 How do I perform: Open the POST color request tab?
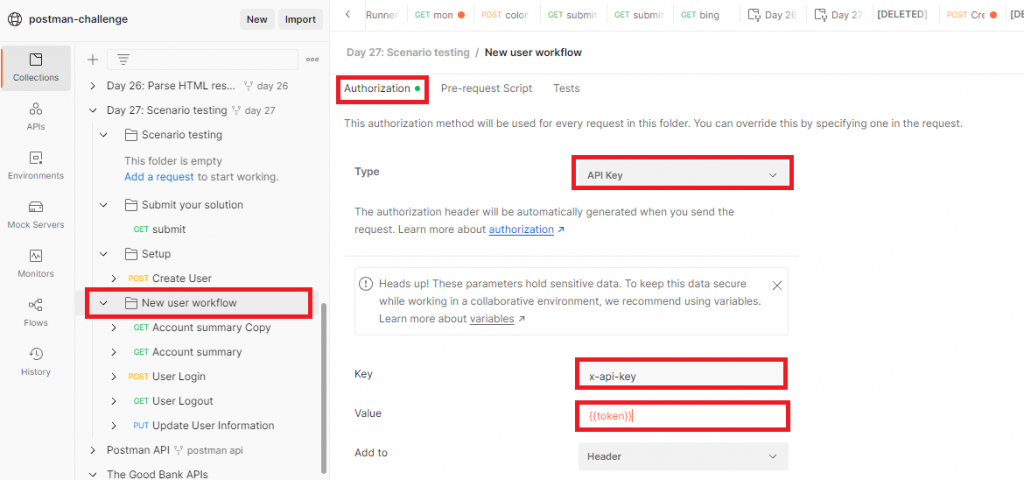click(x=505, y=14)
